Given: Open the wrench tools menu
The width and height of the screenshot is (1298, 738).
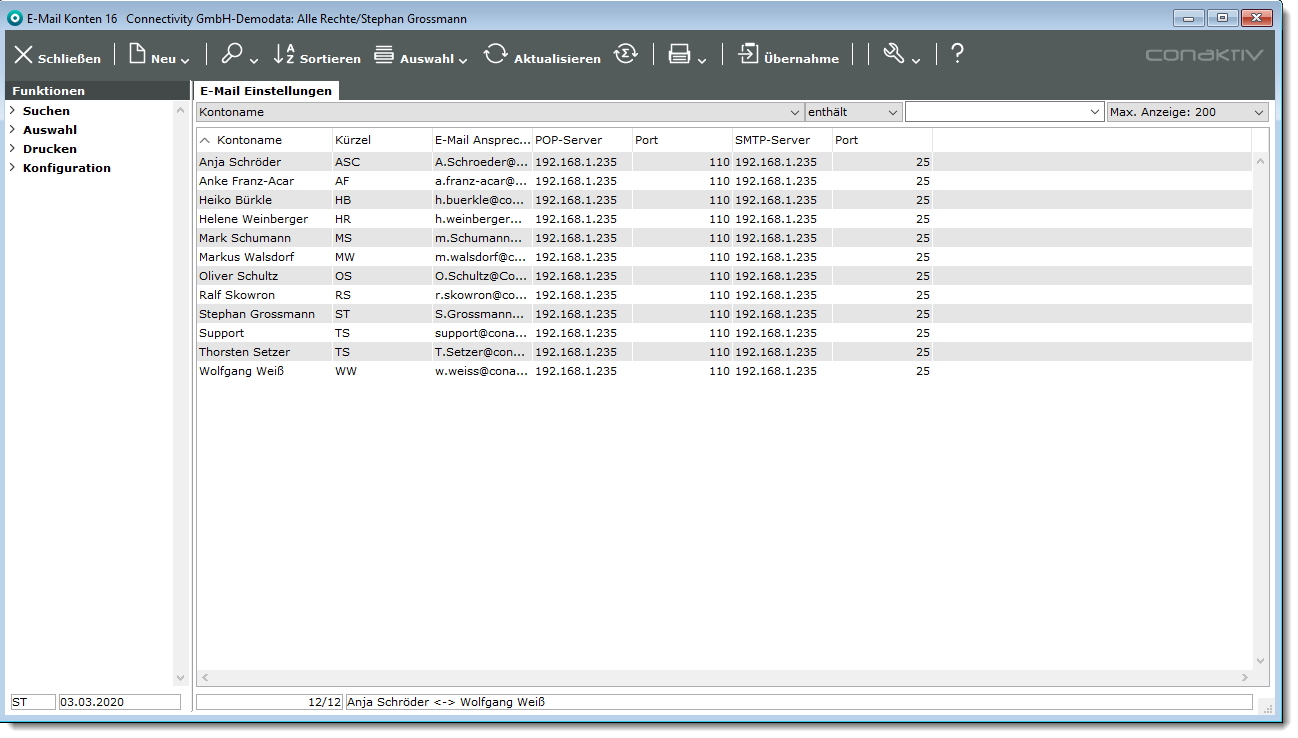Looking at the screenshot, I should [x=894, y=54].
